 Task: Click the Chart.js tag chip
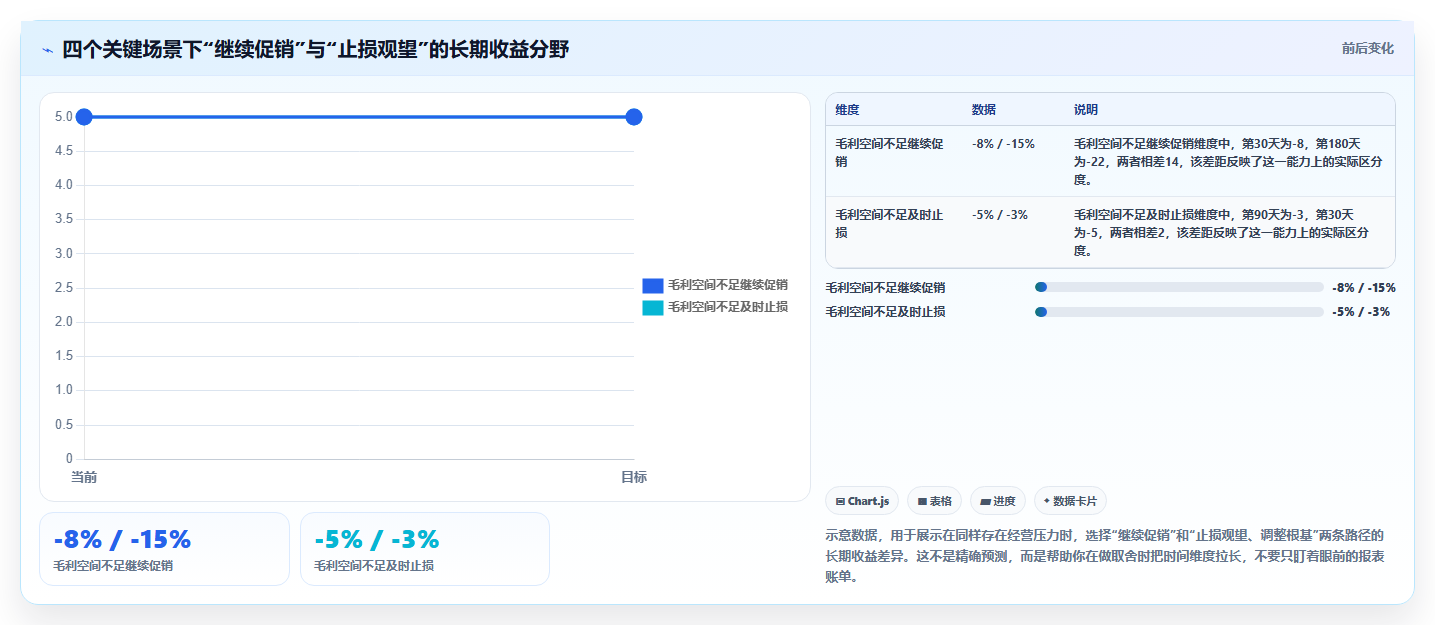point(863,501)
